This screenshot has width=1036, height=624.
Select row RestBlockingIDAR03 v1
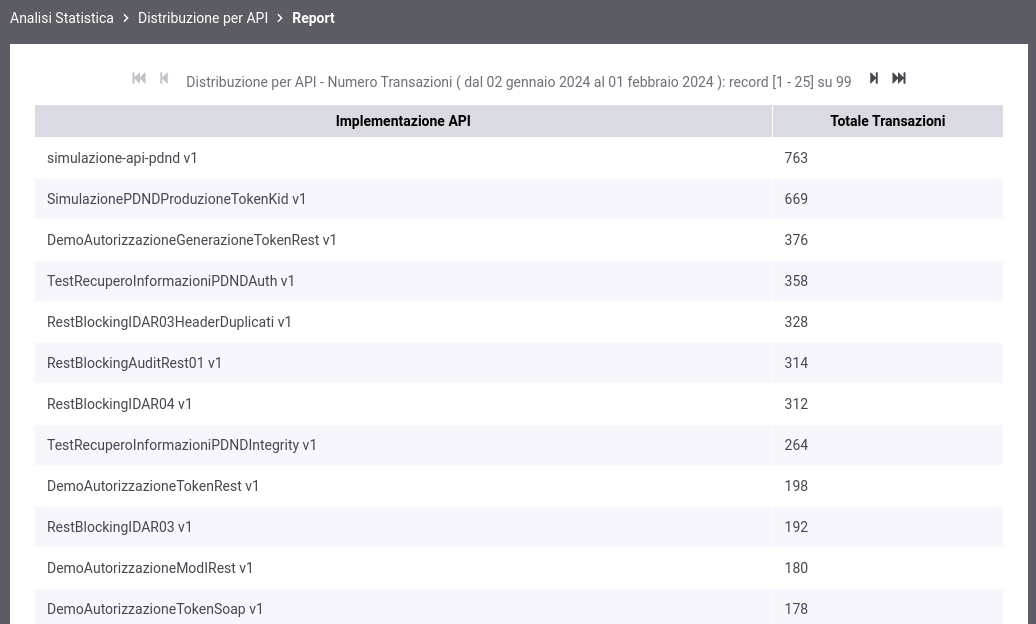pyautogui.click(x=519, y=527)
